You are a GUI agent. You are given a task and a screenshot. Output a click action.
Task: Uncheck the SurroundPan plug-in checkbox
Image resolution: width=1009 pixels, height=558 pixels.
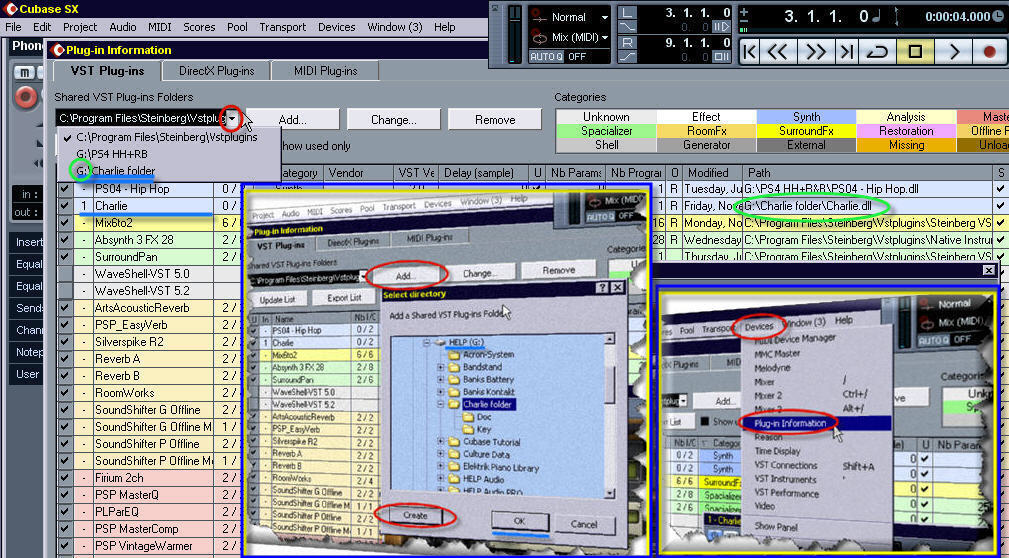tap(64, 256)
